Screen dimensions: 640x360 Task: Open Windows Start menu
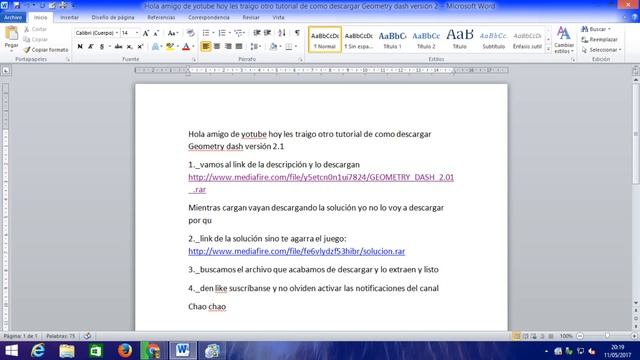pos(11,351)
